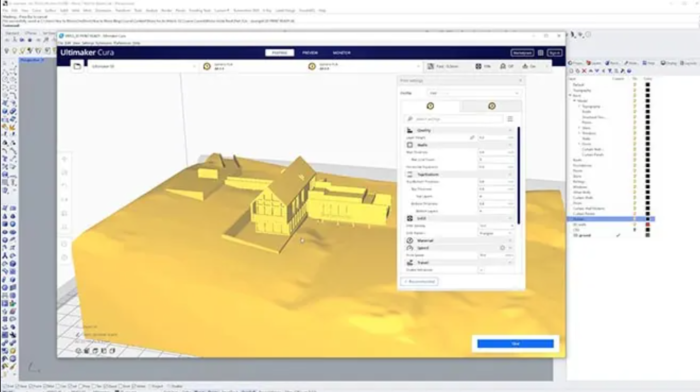
Task: Open Cura application switcher grid icon
Action: coord(541,53)
